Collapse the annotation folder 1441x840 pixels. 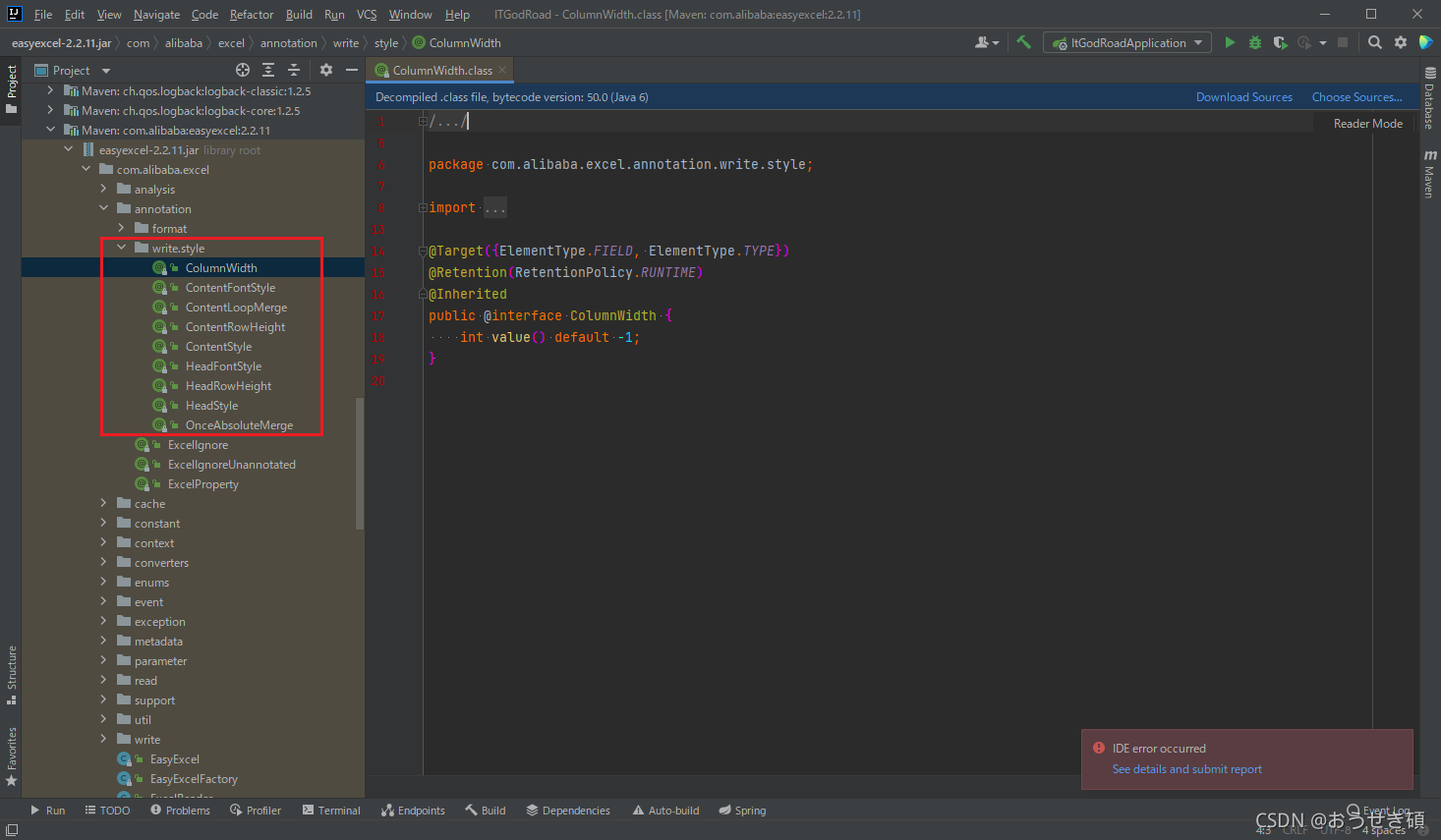pyautogui.click(x=103, y=208)
